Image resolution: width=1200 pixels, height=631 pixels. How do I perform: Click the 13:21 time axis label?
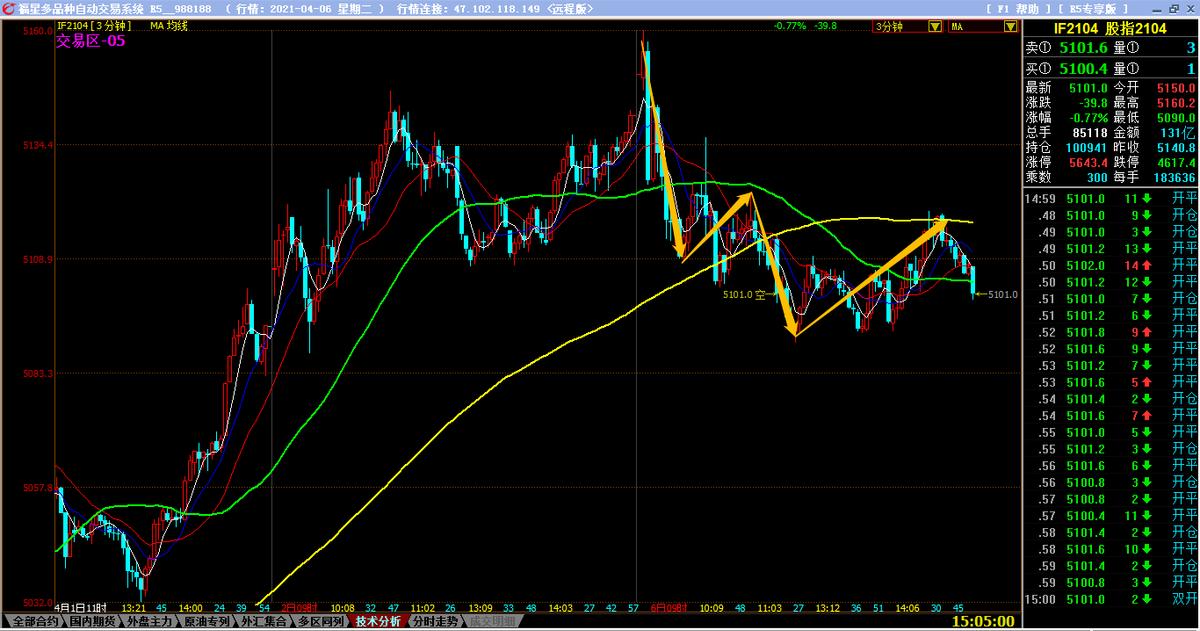[x=133, y=607]
